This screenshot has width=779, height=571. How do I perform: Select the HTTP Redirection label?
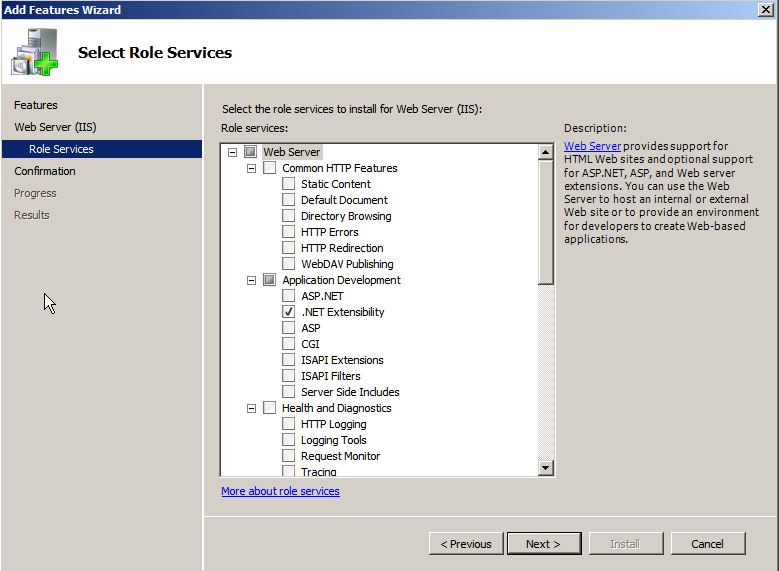pyautogui.click(x=342, y=248)
